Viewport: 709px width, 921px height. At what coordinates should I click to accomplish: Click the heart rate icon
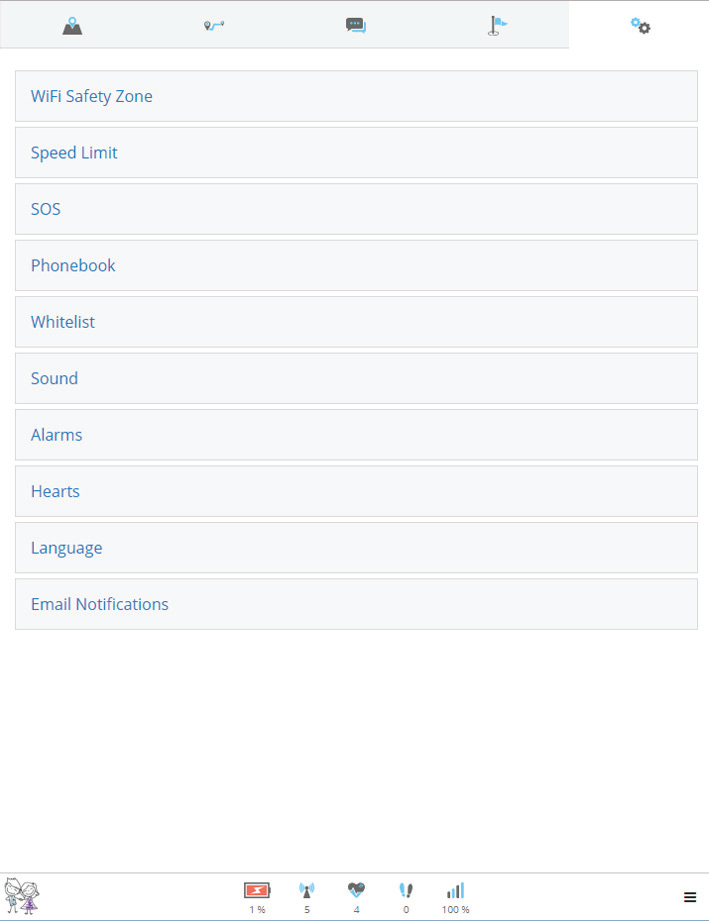tap(356, 890)
